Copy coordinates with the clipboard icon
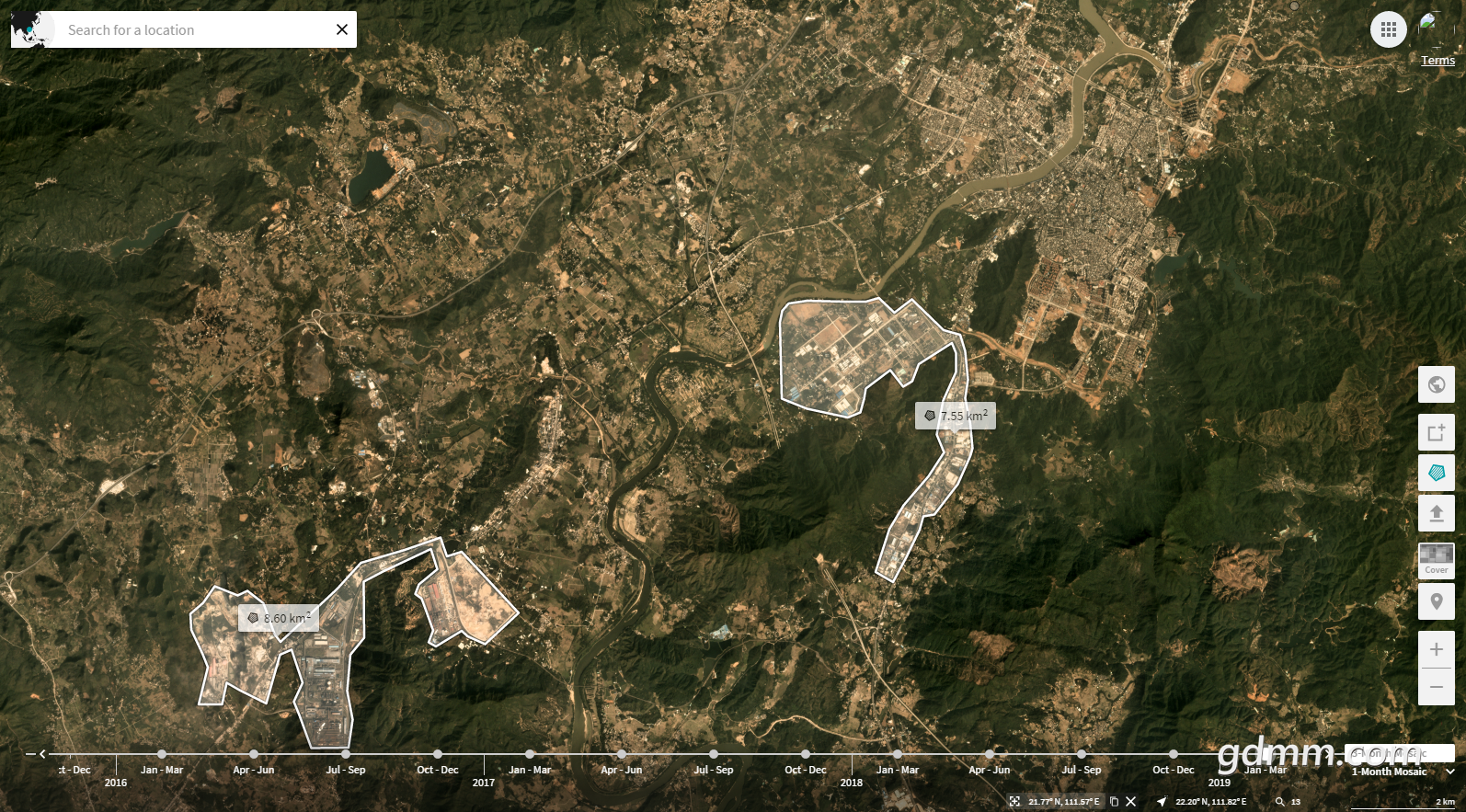Screen dimensions: 1466x812 click(1114, 802)
